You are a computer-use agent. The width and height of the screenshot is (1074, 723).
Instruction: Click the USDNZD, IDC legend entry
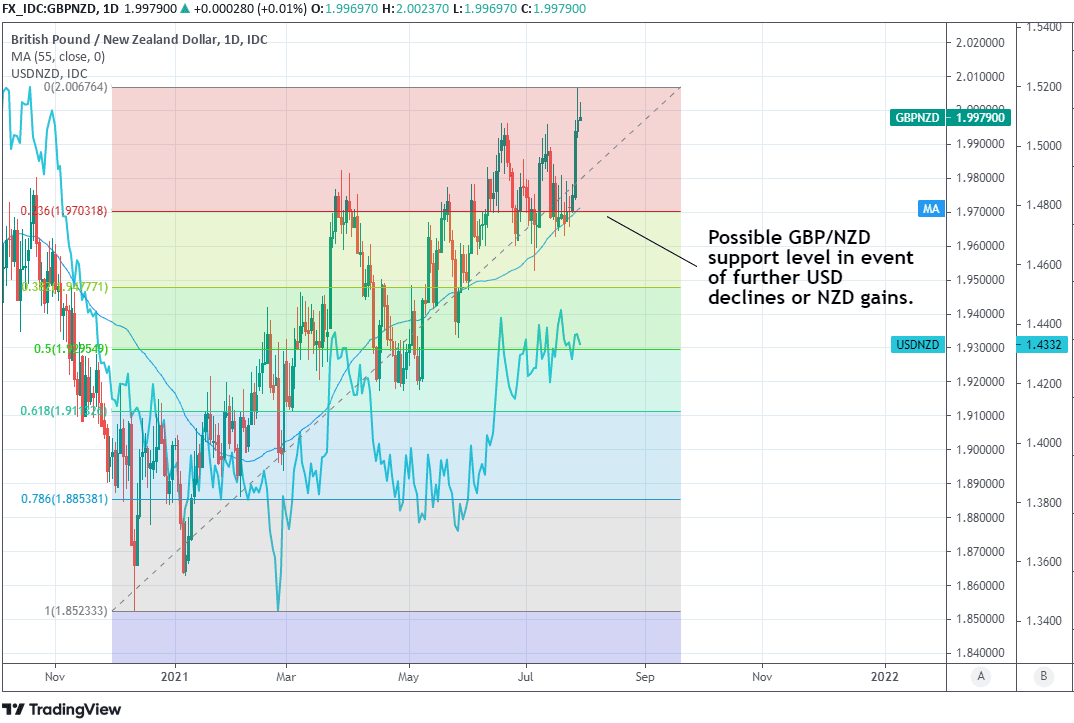(x=50, y=73)
